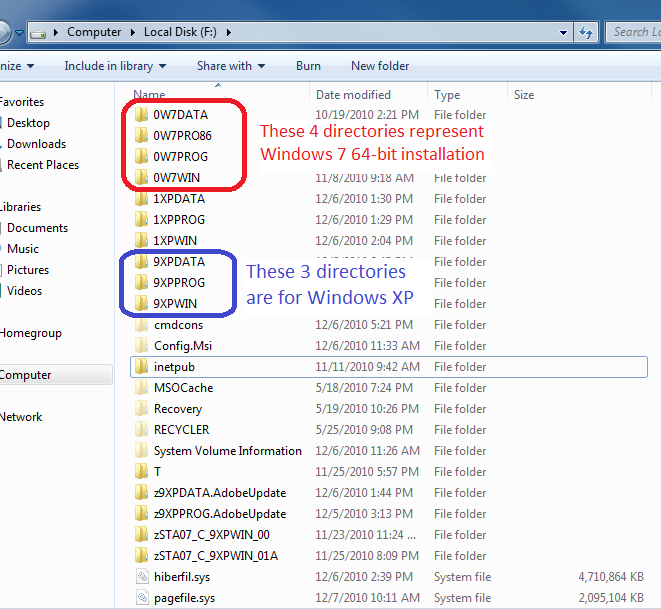Click the hiberfil.sys file icon
Viewport: 661px width, 609px height.
142,577
